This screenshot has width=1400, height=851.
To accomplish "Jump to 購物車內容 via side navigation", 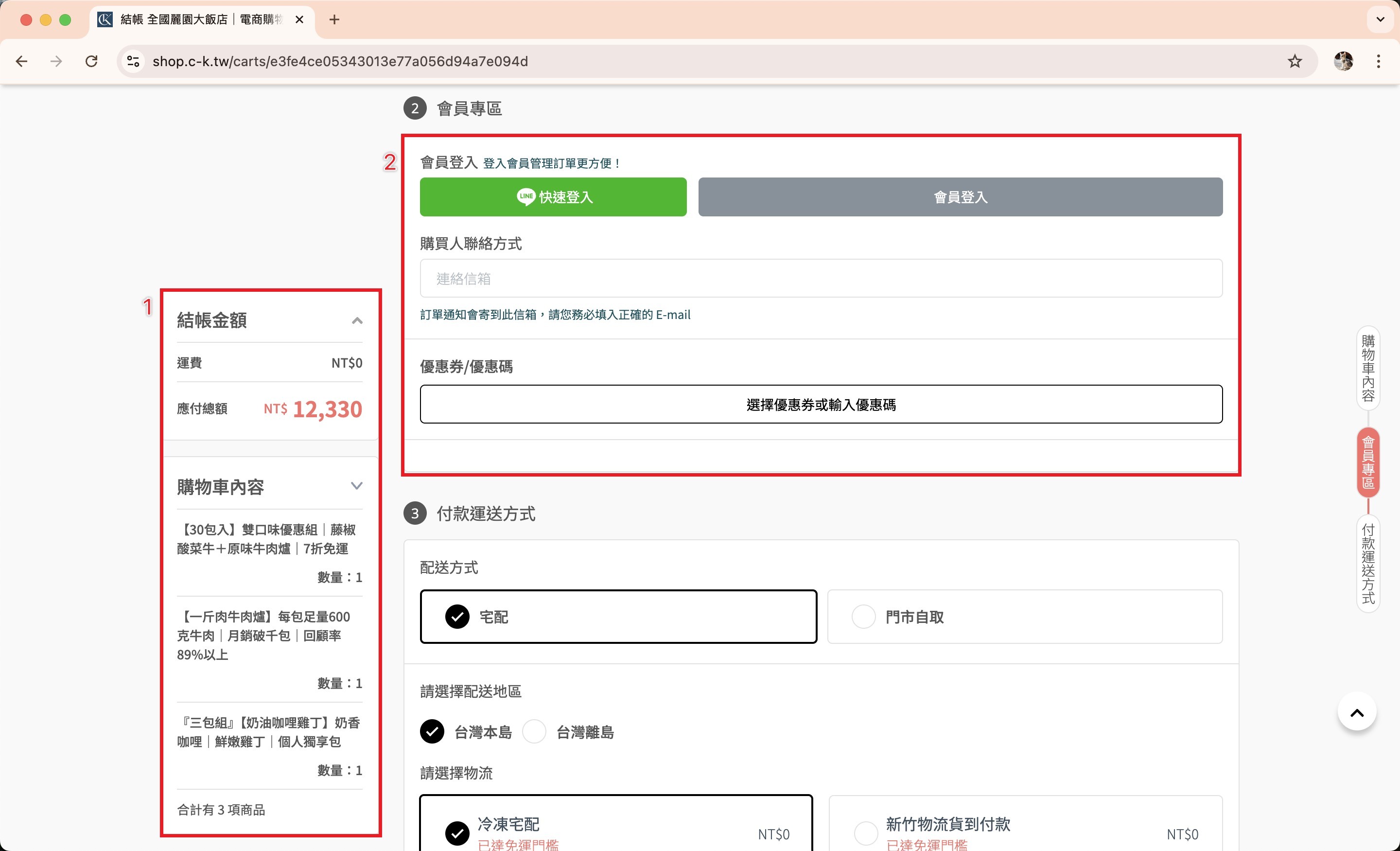I will (1367, 368).
